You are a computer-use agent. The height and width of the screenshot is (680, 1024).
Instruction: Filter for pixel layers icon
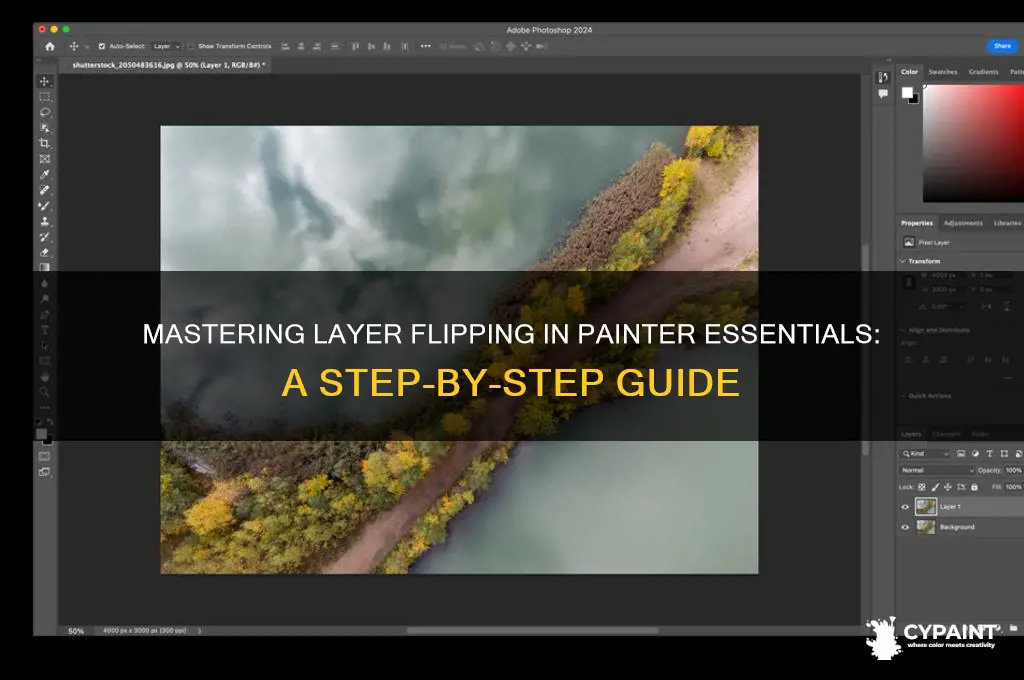click(961, 453)
